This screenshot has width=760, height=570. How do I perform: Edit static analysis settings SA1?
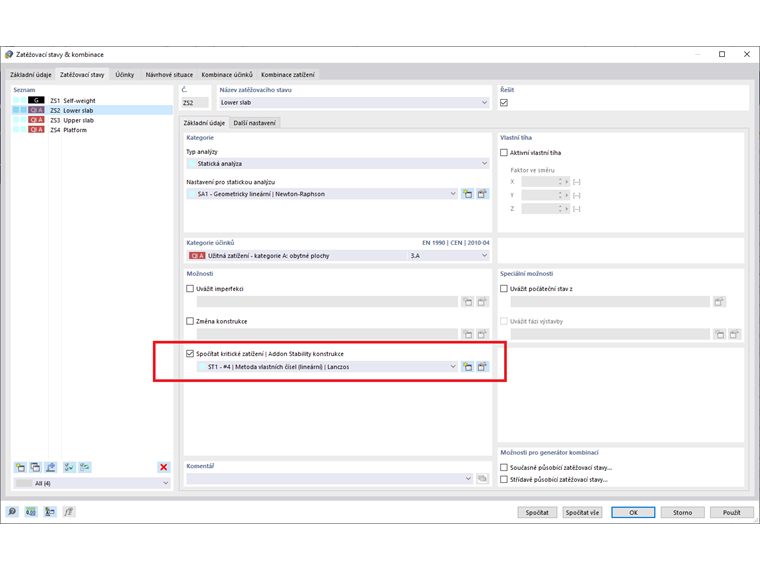482,194
